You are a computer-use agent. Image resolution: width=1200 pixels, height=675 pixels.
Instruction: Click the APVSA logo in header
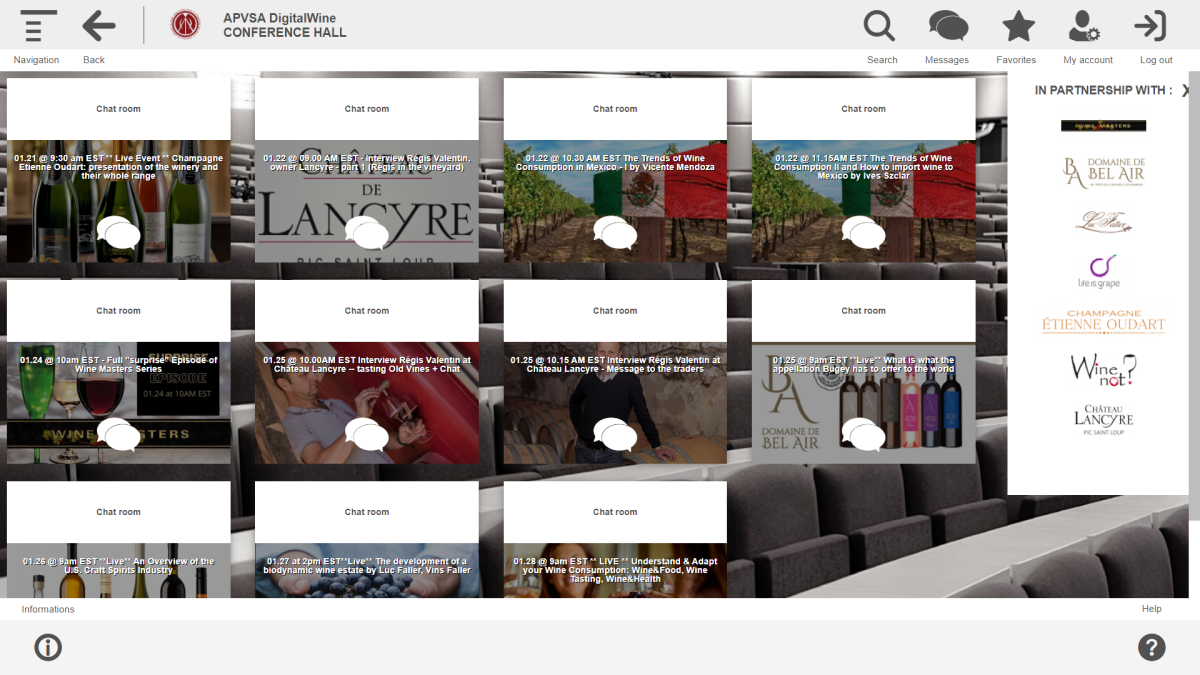185,25
